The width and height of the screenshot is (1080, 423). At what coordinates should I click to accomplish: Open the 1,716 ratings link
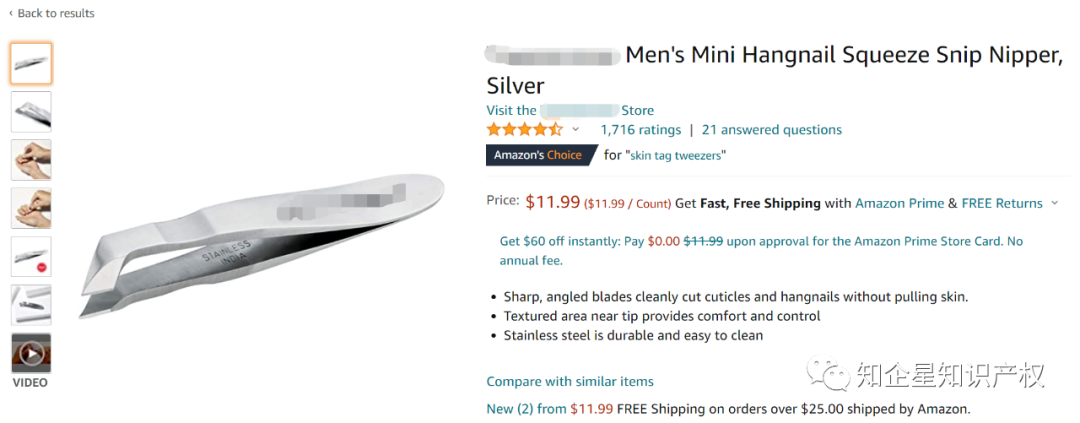pos(640,130)
